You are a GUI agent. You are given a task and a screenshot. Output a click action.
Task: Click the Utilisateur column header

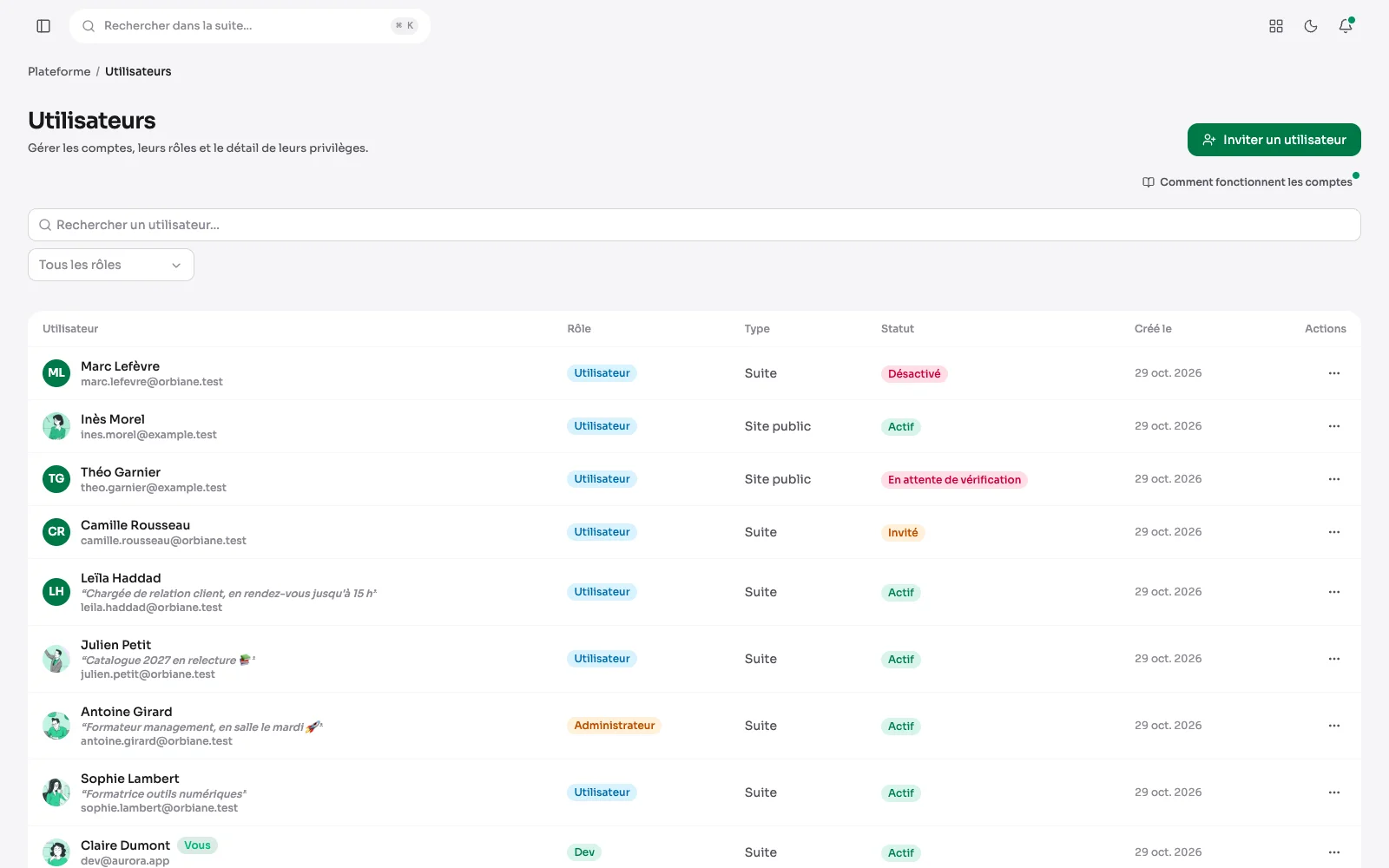pos(70,329)
